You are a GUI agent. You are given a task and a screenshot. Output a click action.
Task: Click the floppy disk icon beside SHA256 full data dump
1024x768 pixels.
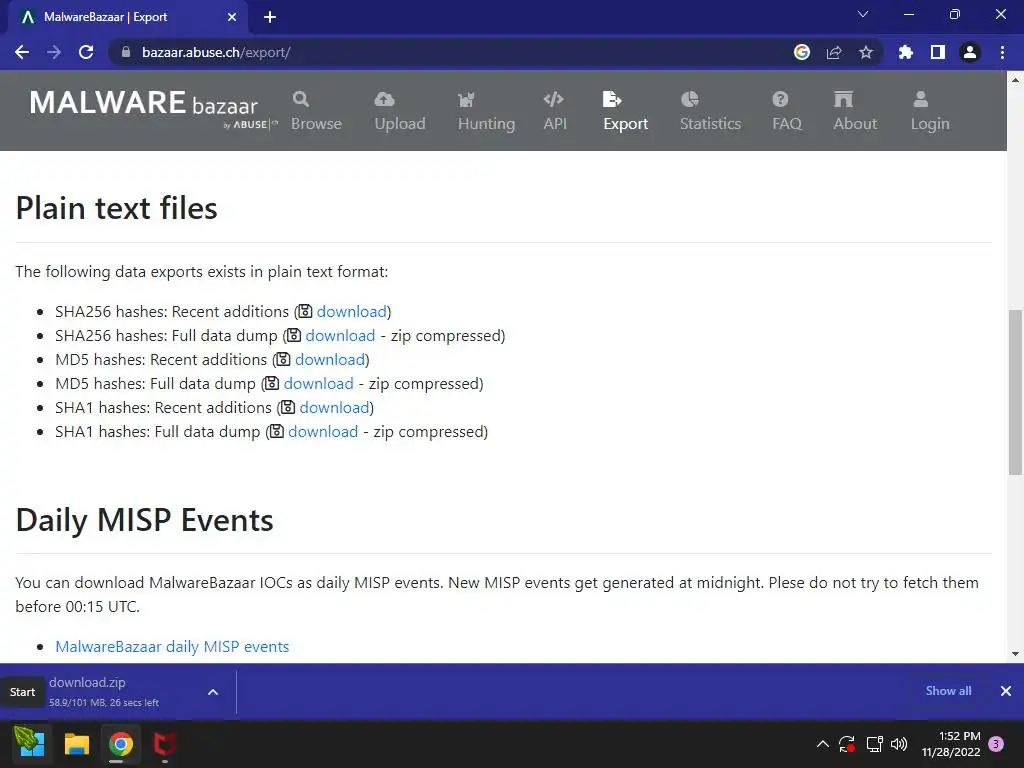pyautogui.click(x=294, y=336)
